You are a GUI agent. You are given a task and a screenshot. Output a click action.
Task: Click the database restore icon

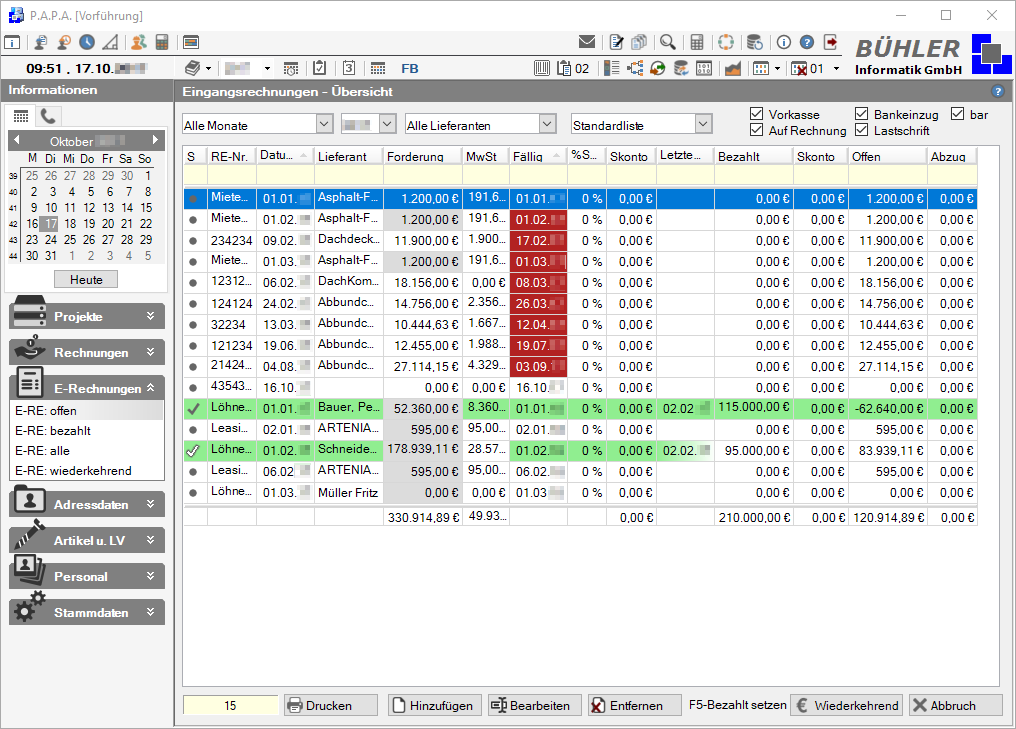754,42
